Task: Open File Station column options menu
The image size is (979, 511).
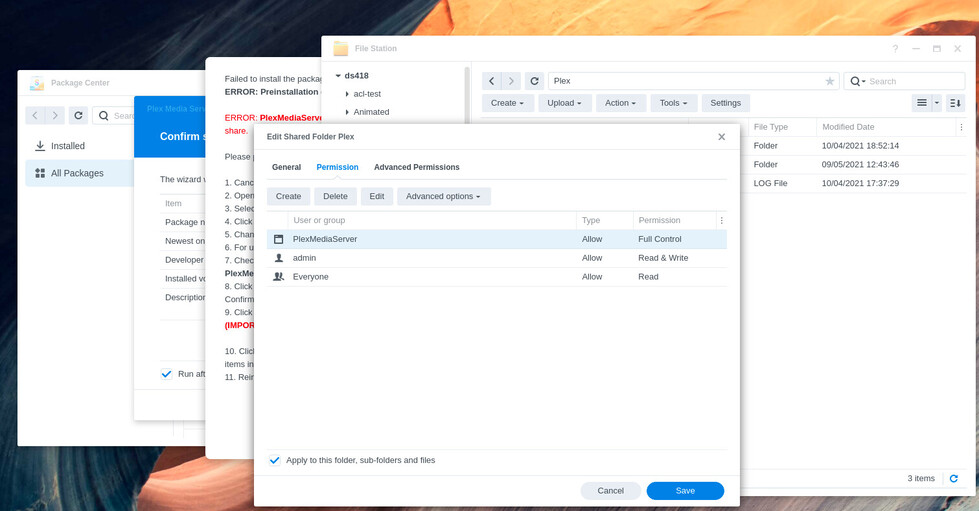Action: (x=962, y=127)
